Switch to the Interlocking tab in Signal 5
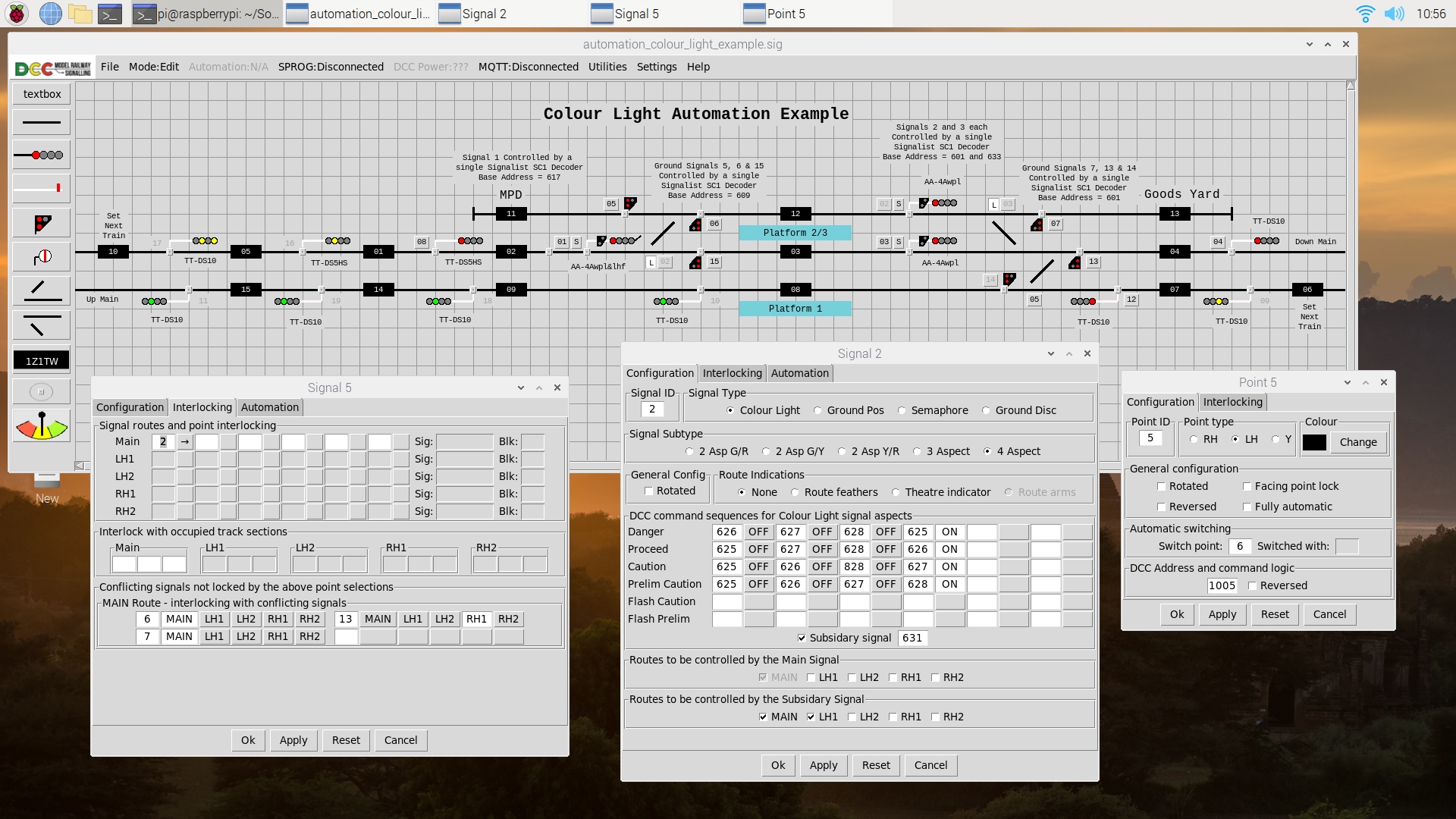 [x=201, y=406]
